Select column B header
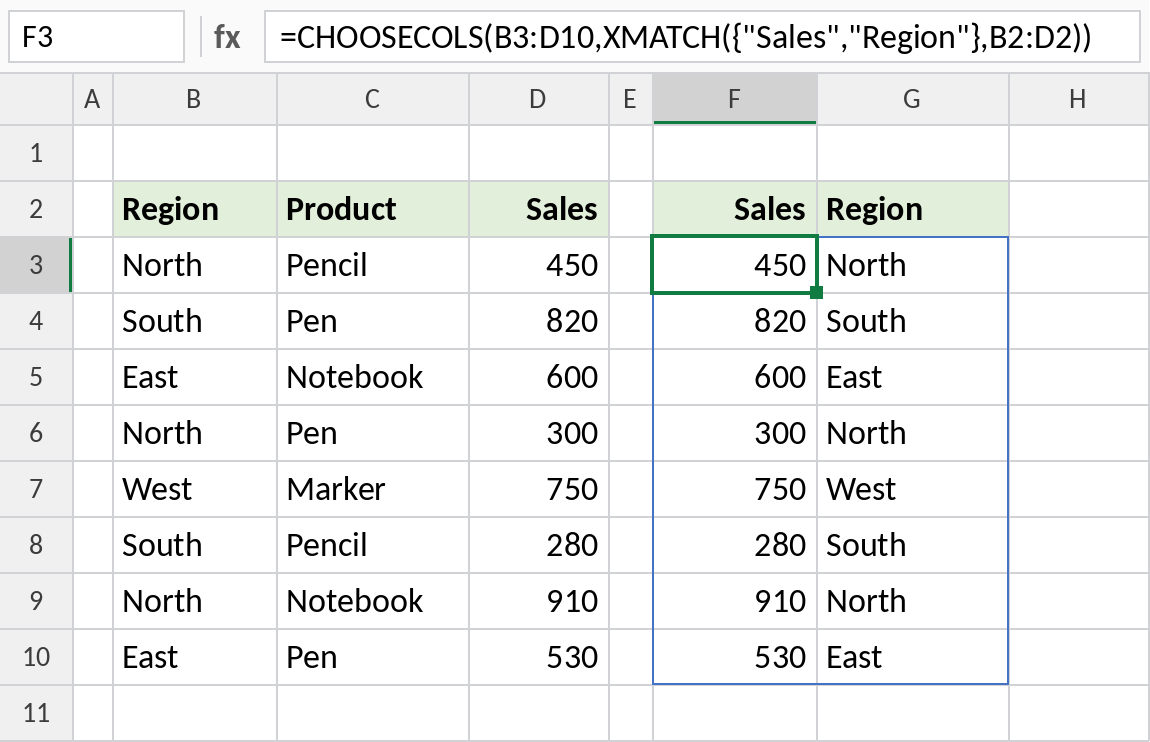Image resolution: width=1150 pixels, height=742 pixels. tap(194, 99)
